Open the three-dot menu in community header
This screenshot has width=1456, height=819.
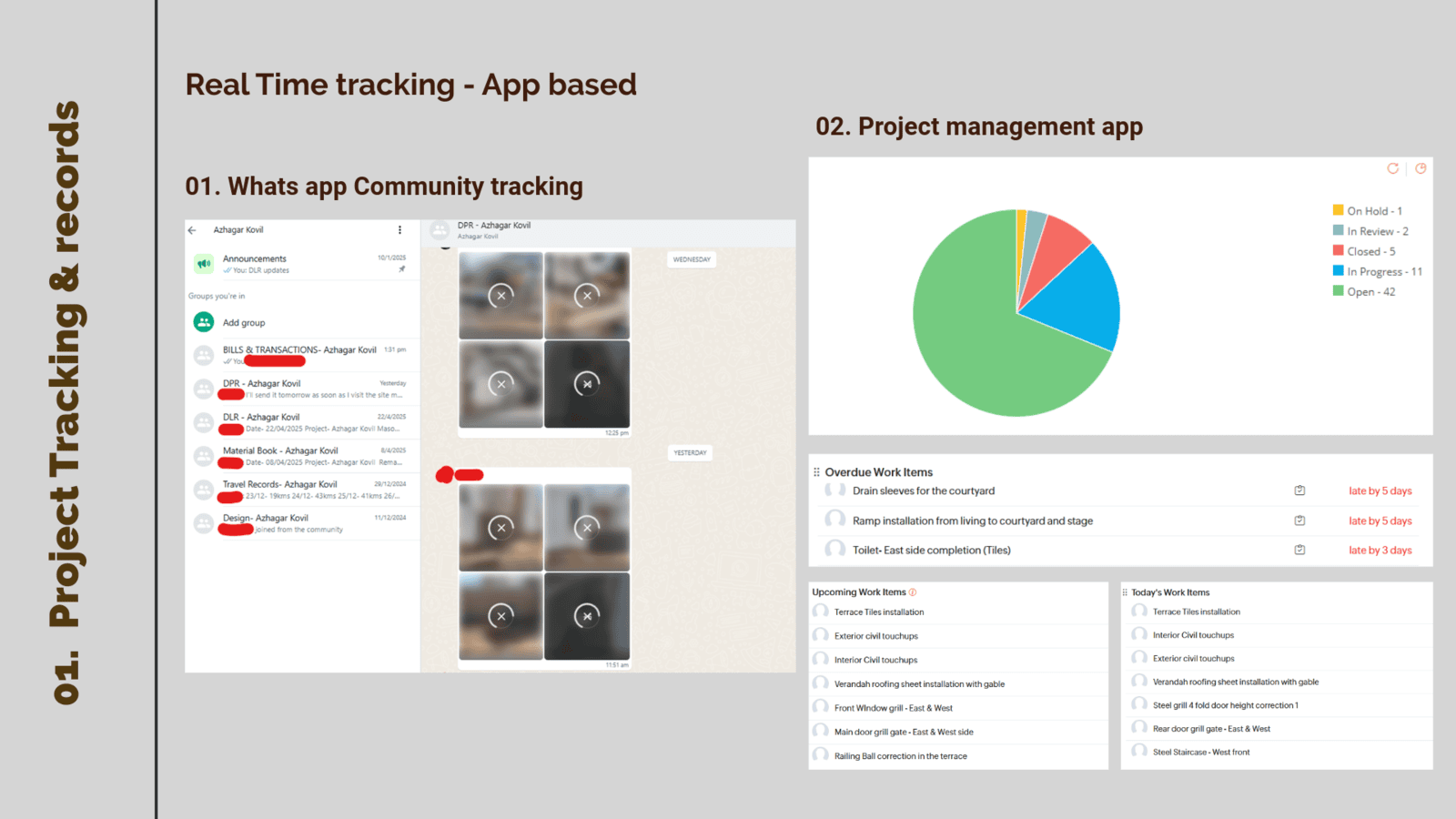(399, 230)
